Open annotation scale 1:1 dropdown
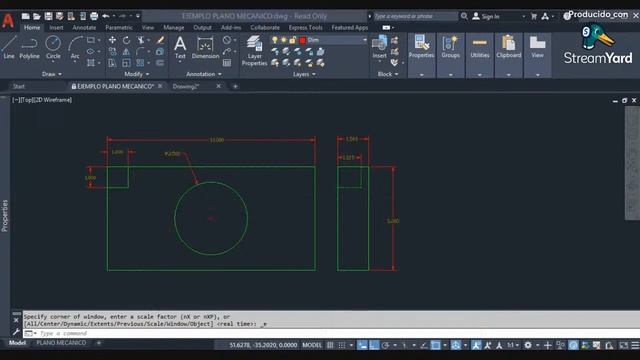The height and width of the screenshot is (360, 640). point(513,345)
